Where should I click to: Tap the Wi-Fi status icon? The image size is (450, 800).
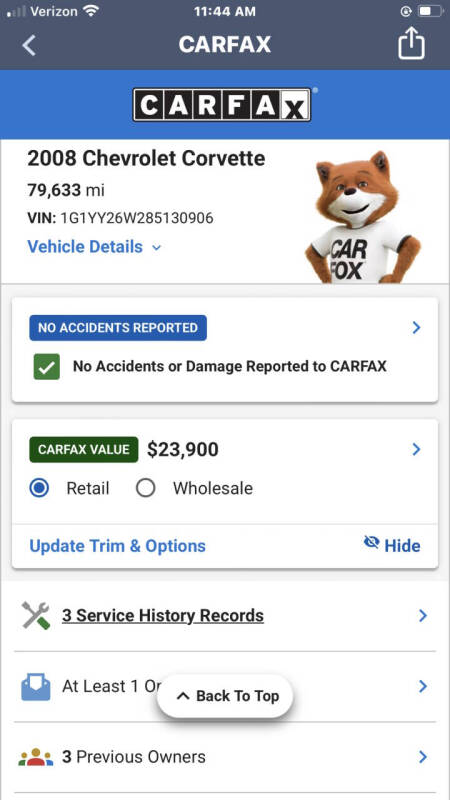click(92, 11)
